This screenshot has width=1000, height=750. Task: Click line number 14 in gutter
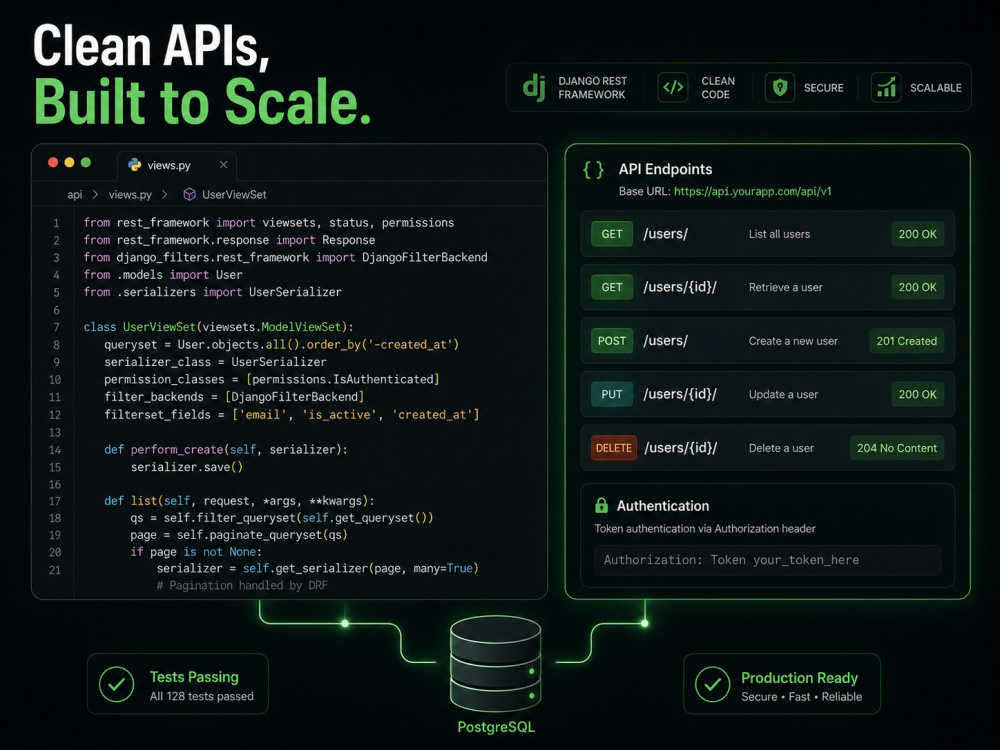[x=55, y=450]
